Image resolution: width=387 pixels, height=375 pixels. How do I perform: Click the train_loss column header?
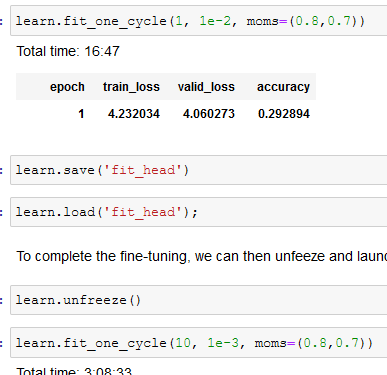coord(131,87)
